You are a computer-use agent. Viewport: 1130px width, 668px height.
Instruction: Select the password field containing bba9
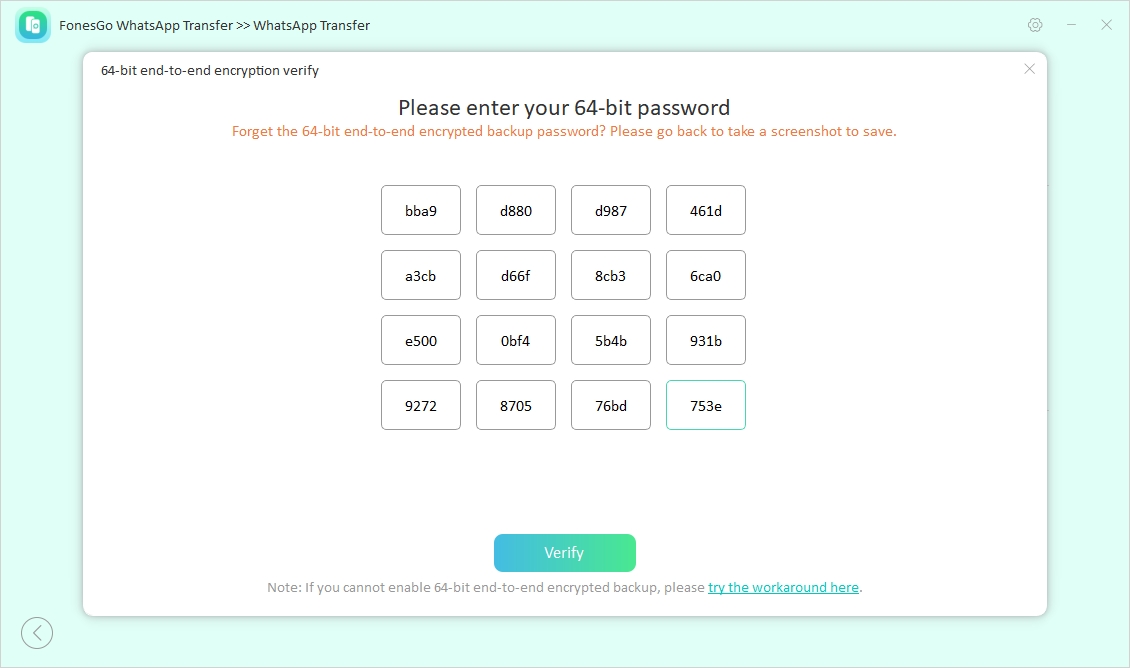[x=421, y=210]
